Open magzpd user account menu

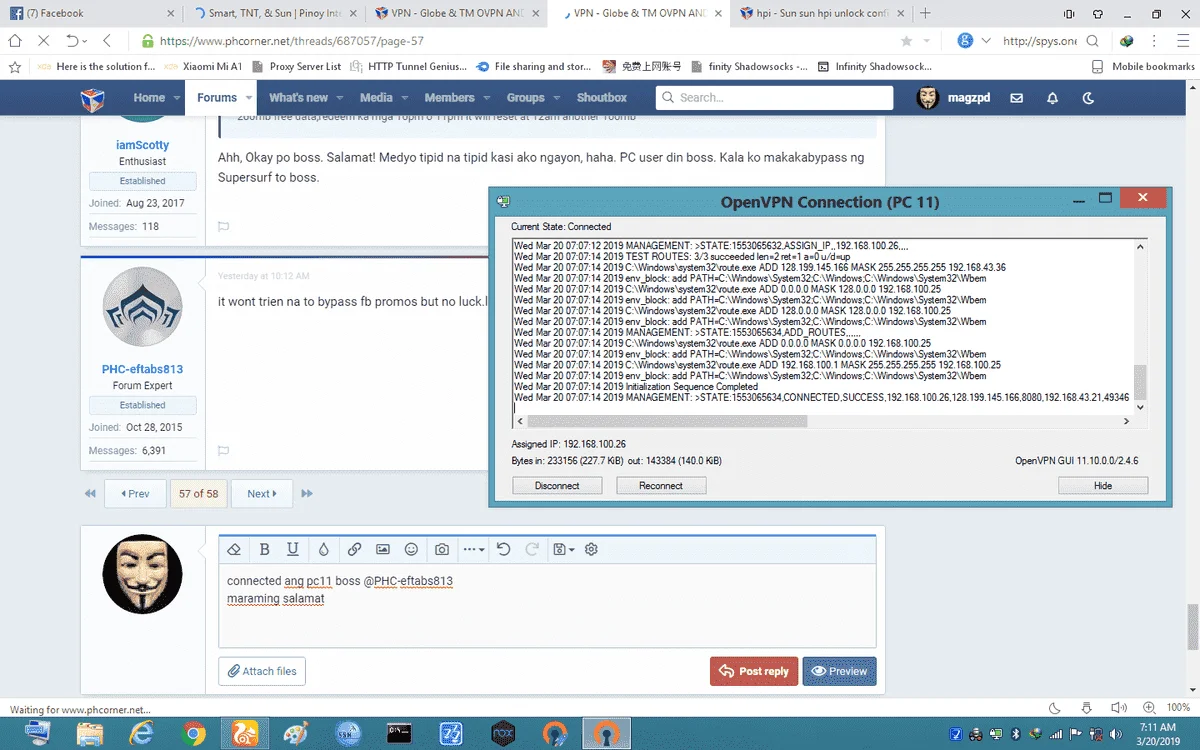(956, 98)
